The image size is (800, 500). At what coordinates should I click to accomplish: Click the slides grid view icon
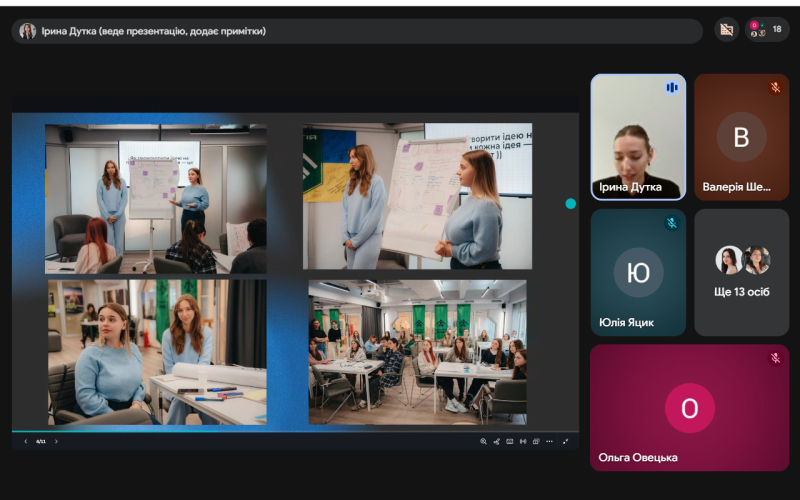536,441
